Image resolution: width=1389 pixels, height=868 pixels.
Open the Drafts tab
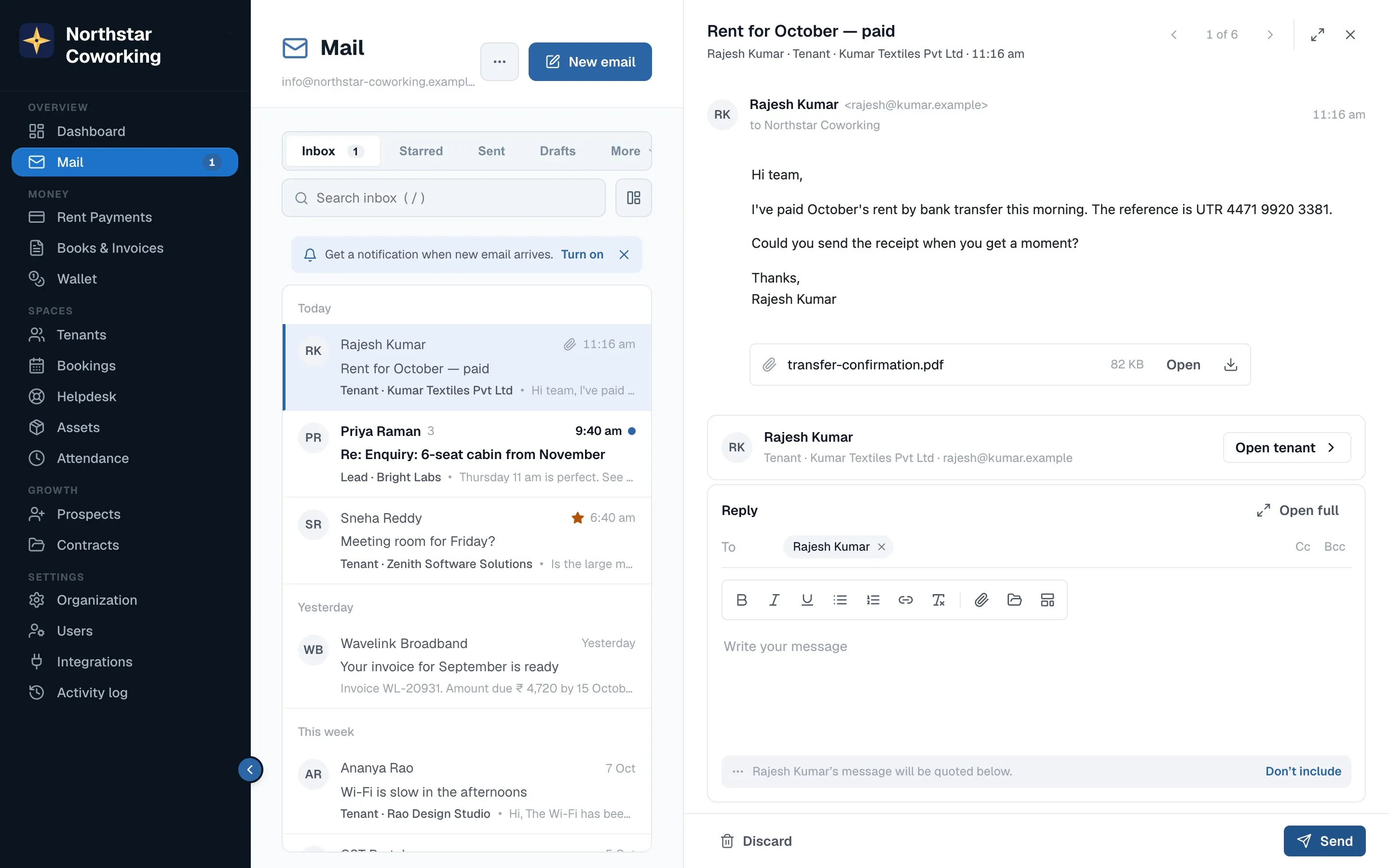tap(558, 151)
